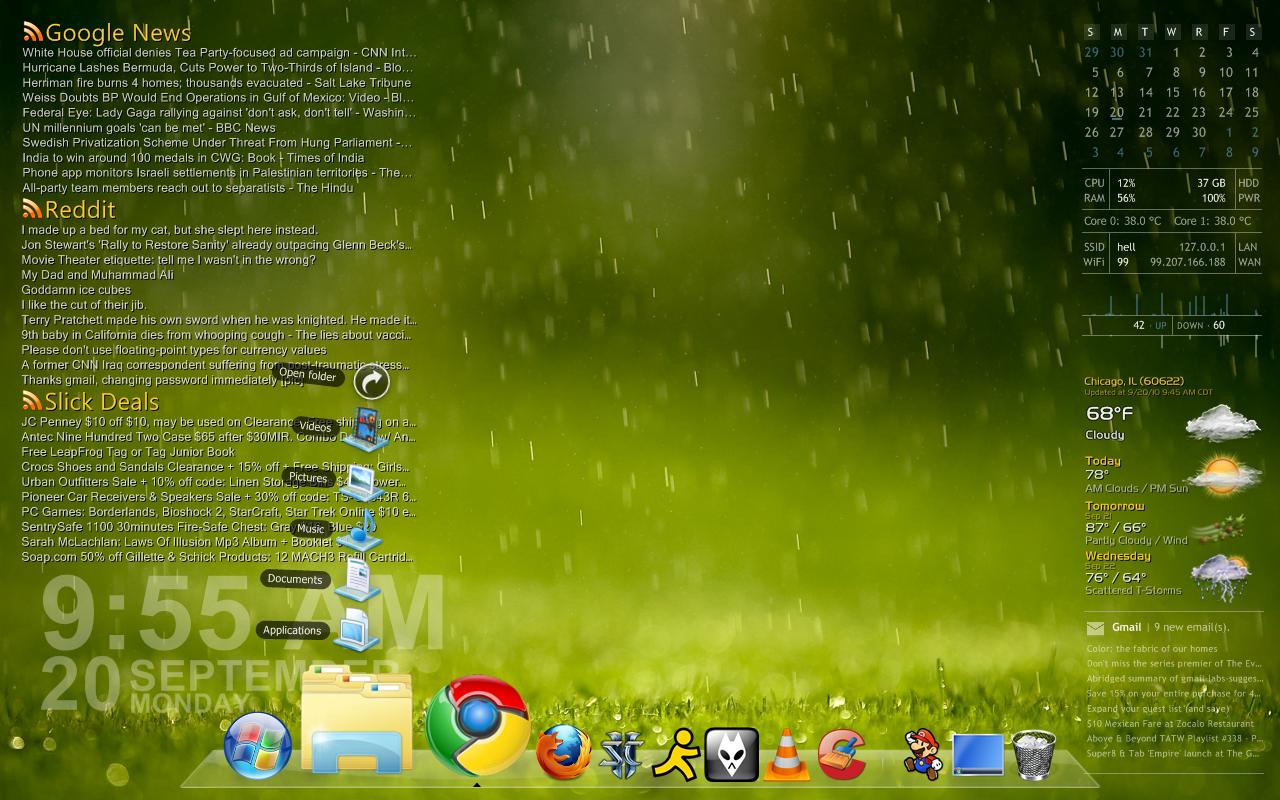1280x800 pixels.
Task: Open the Windows Start orb in dock
Action: [x=258, y=747]
